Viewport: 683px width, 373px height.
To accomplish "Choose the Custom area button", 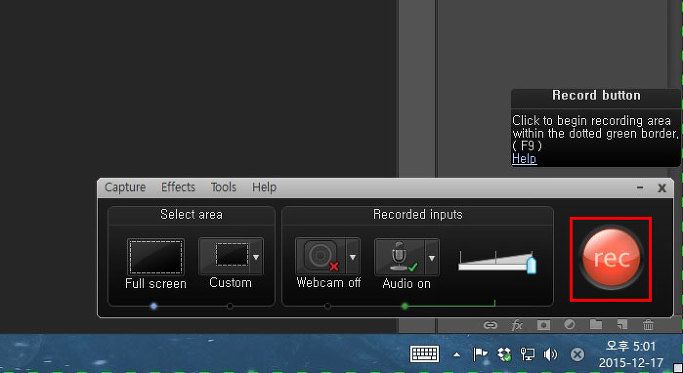I will [224, 256].
